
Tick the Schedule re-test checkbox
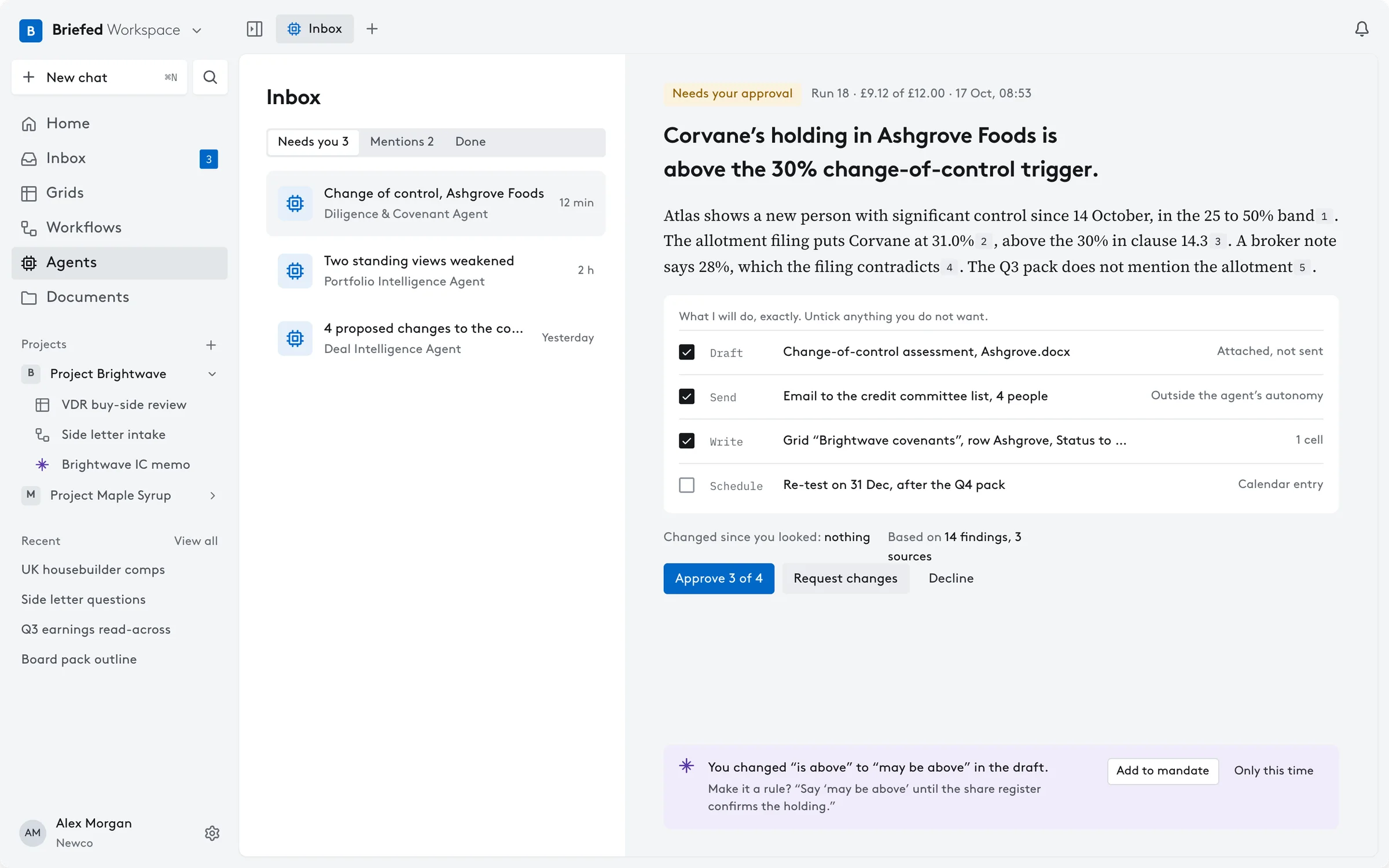click(x=686, y=485)
